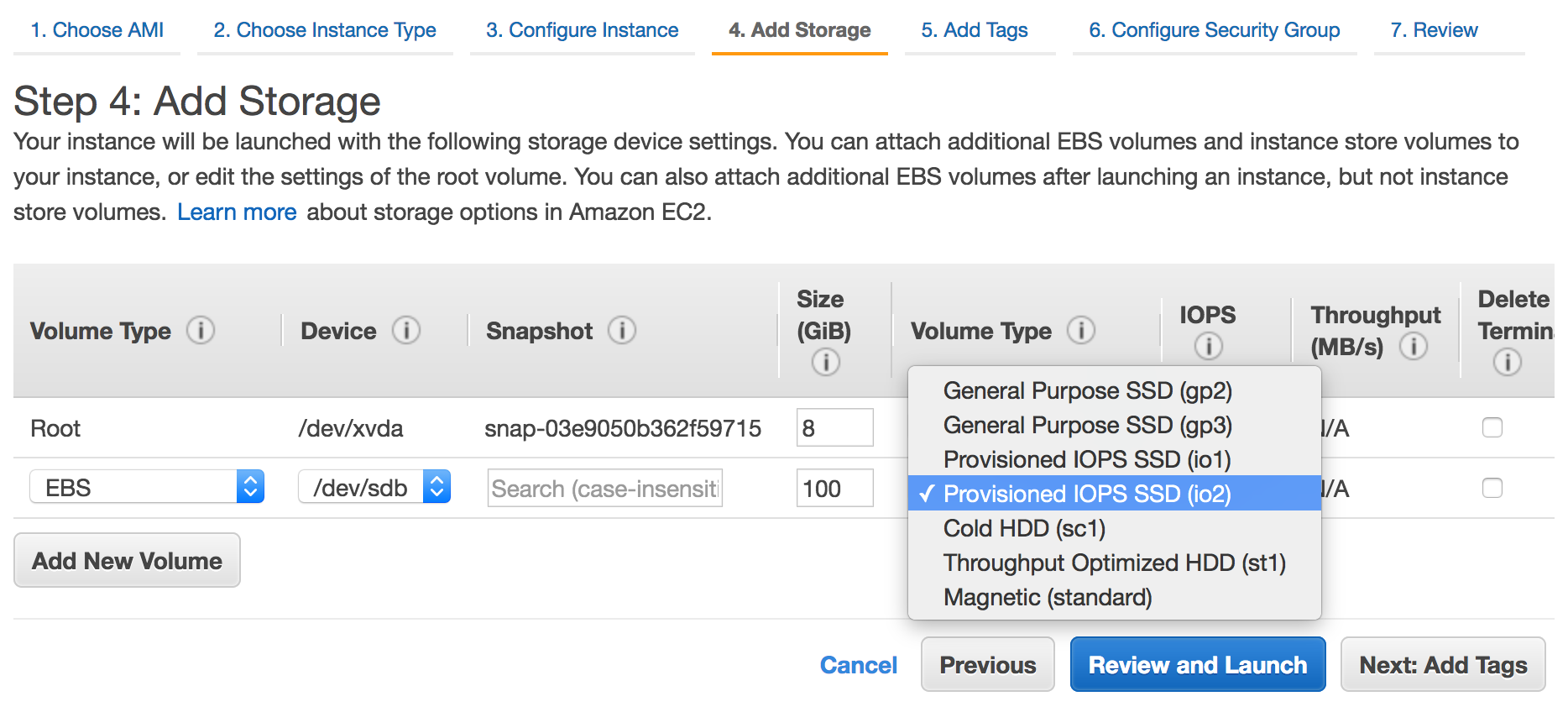This screenshot has width=1568, height=712.
Task: Expand the /dev/sdb device dropdown
Action: coord(374,487)
